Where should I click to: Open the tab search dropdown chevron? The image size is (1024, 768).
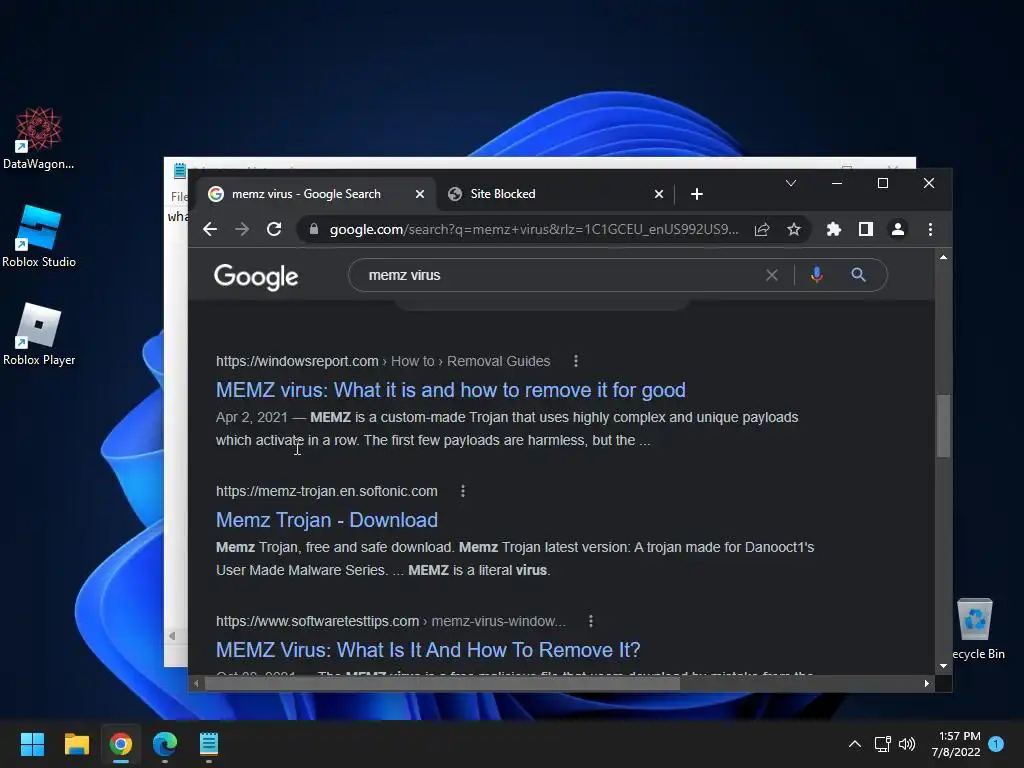coord(791,184)
